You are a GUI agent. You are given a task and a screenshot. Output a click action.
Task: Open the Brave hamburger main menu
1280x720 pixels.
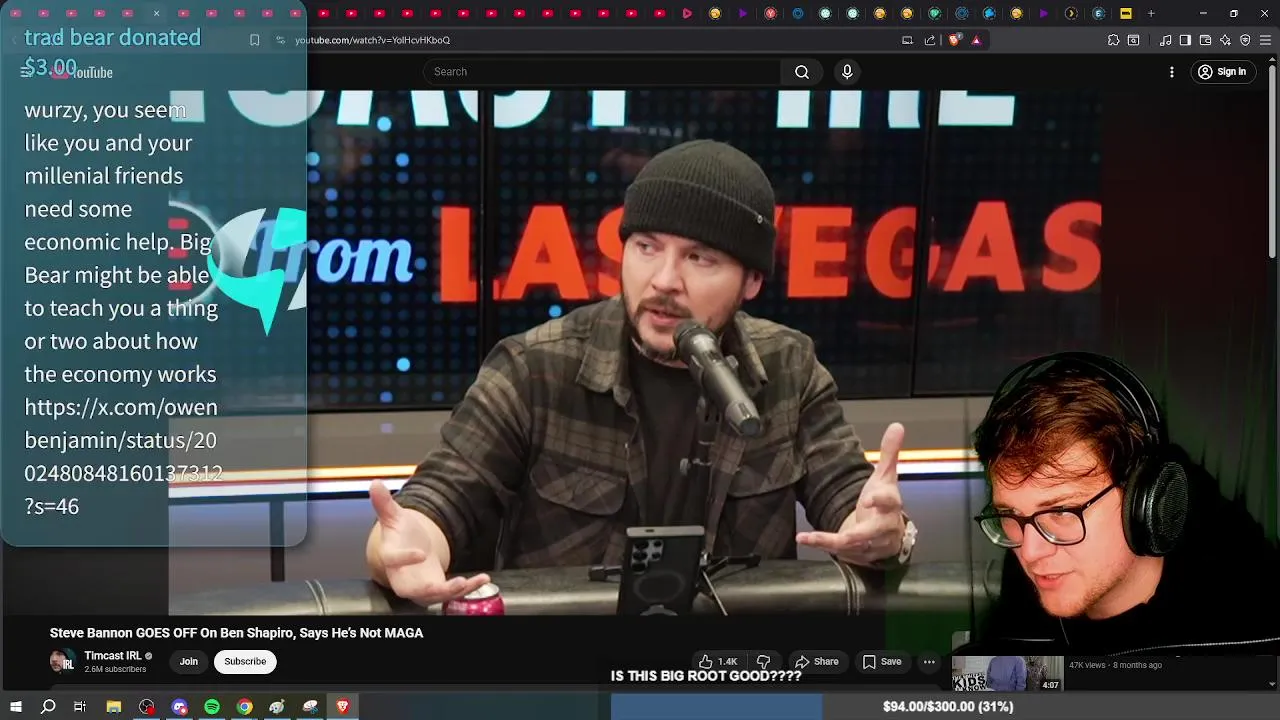click(1265, 40)
